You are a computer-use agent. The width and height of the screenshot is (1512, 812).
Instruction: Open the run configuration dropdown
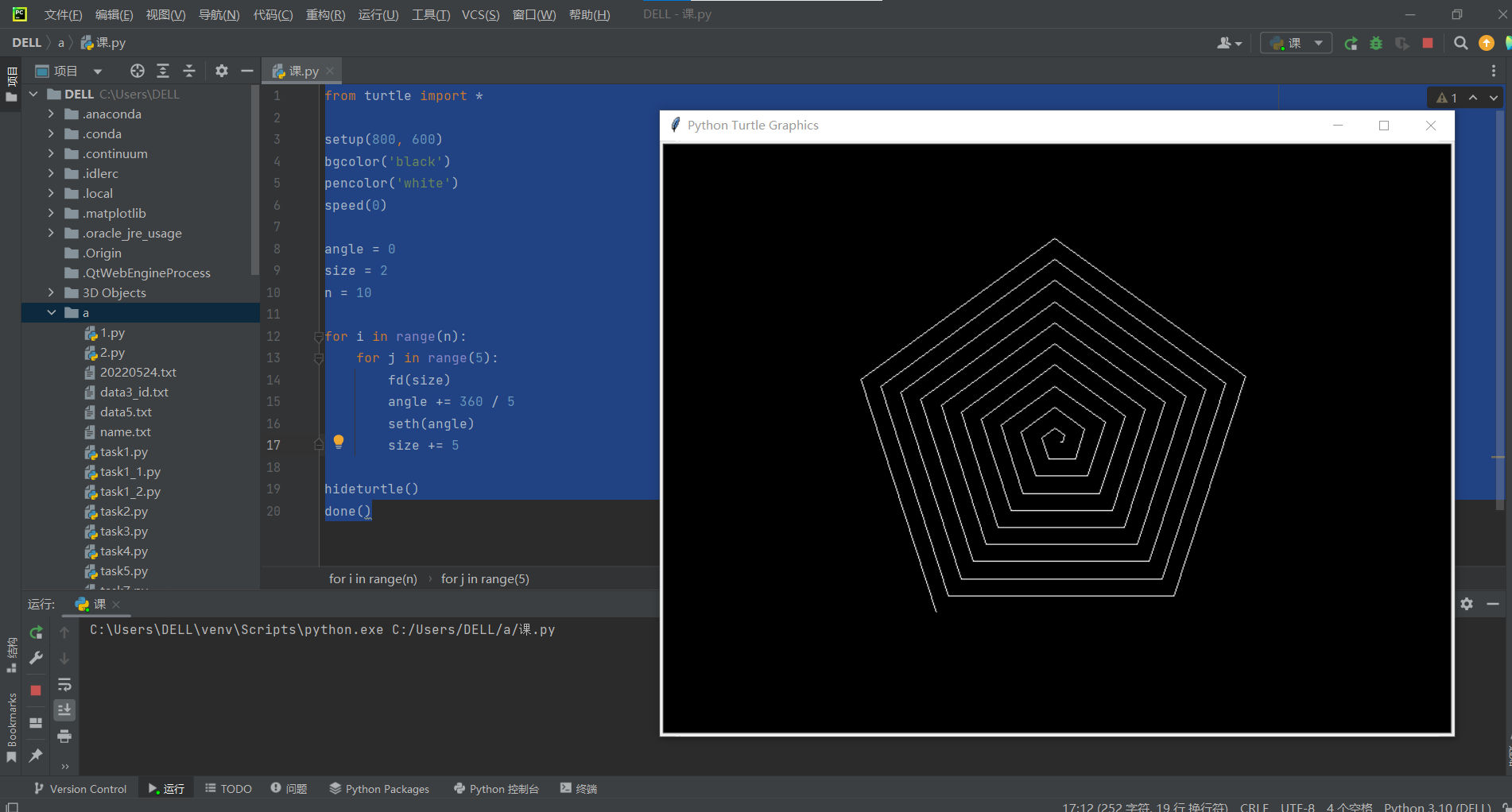(1296, 43)
